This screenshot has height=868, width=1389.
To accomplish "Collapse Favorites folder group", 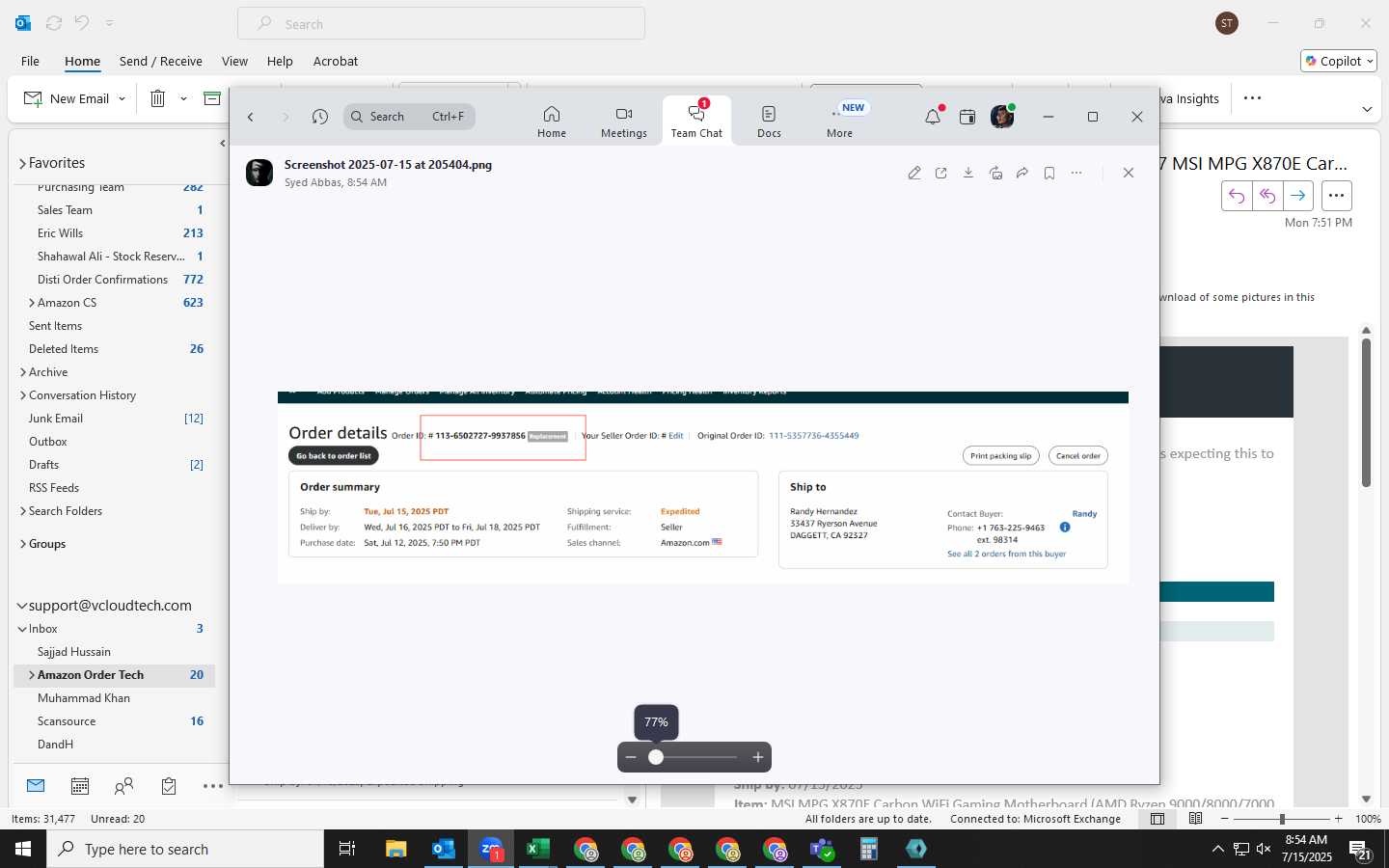I will pyautogui.click(x=22, y=164).
